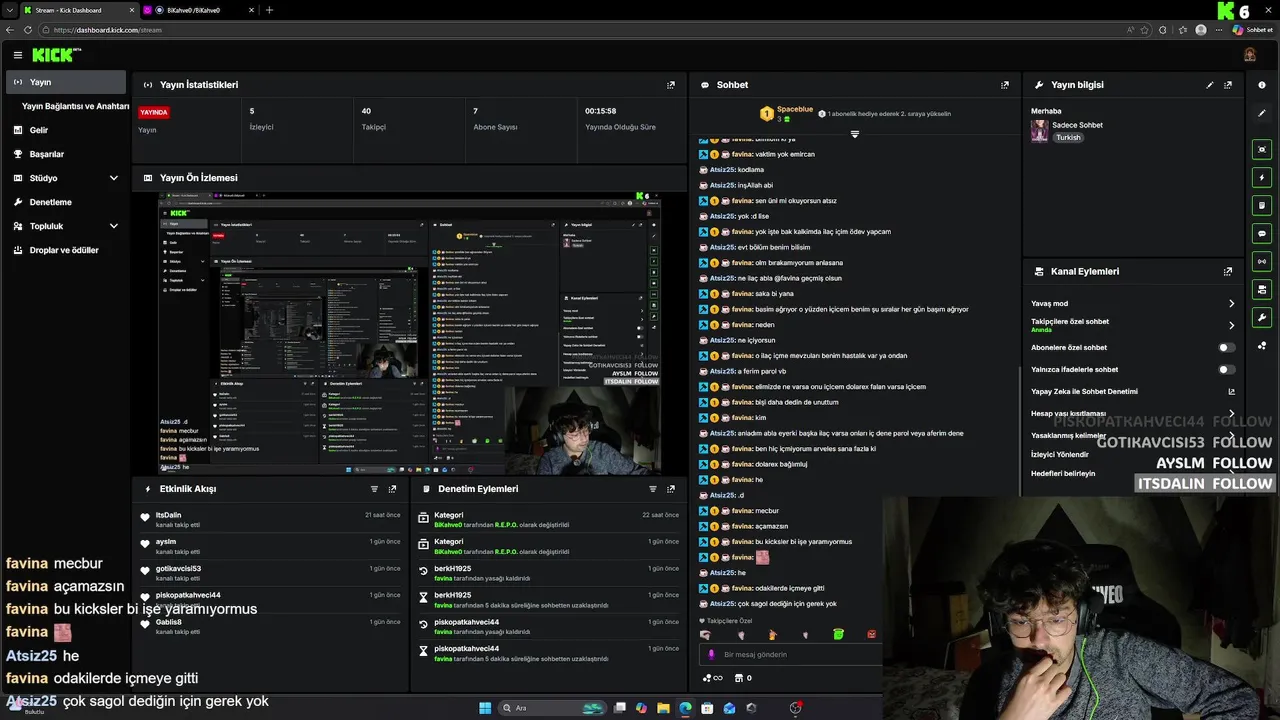The width and height of the screenshot is (1280, 720).
Task: Open İzleyici Yönlendir option
Action: (1060, 454)
